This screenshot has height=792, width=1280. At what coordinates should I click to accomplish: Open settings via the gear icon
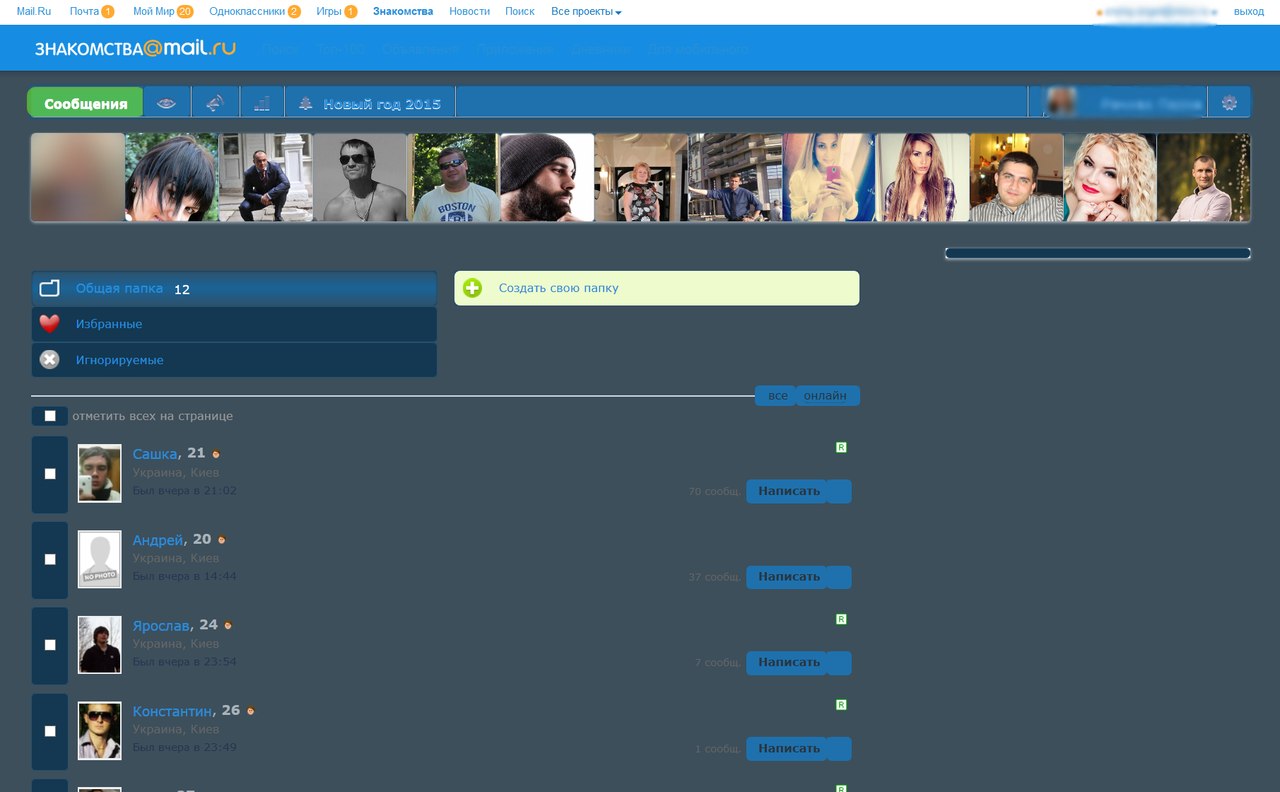(1229, 103)
